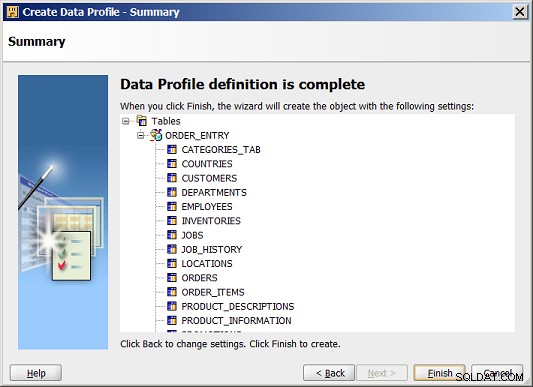
Task: Select LOCATIONS table name
Action: click(x=207, y=264)
